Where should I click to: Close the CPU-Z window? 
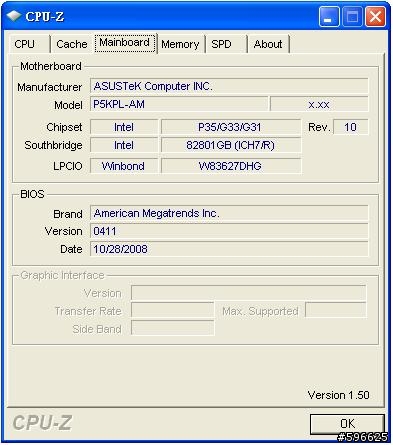pyautogui.click(x=375, y=16)
